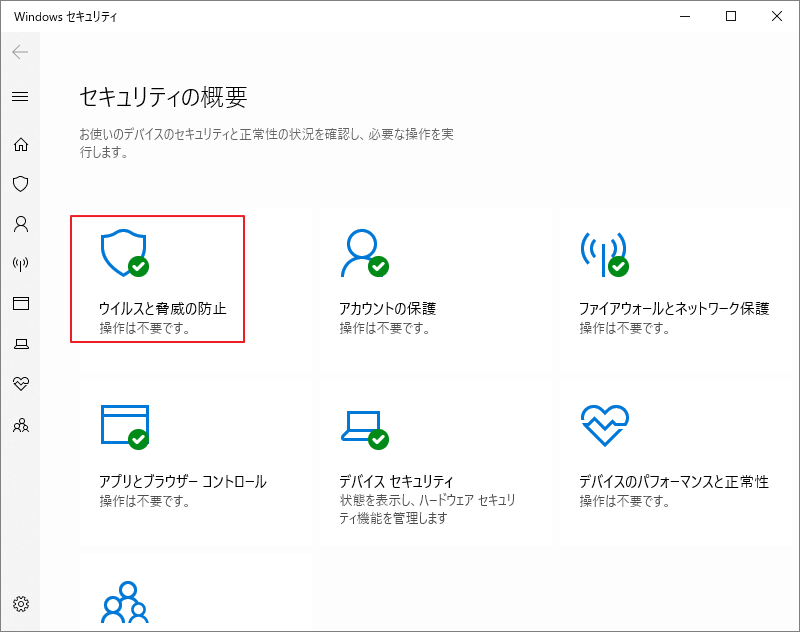Screen dimensions: 800x632
Task: Select the Device performance heart icon in sidebar
Action: coord(20,384)
